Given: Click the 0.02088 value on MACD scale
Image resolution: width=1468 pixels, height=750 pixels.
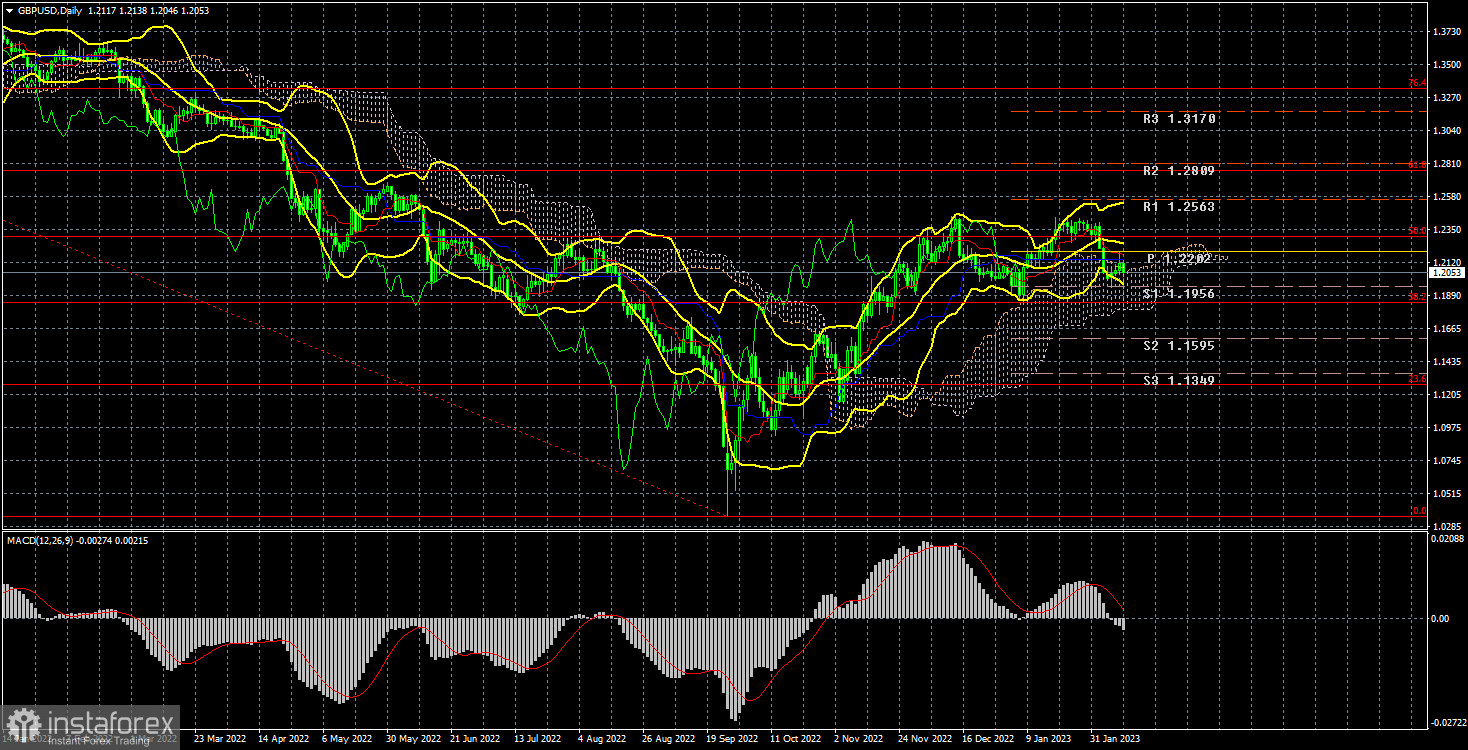Looking at the screenshot, I should point(1446,540).
